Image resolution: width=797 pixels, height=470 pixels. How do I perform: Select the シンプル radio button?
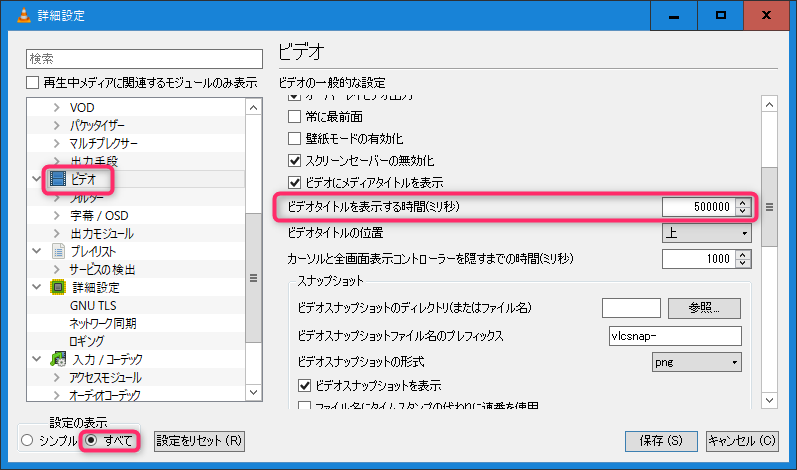[28, 440]
